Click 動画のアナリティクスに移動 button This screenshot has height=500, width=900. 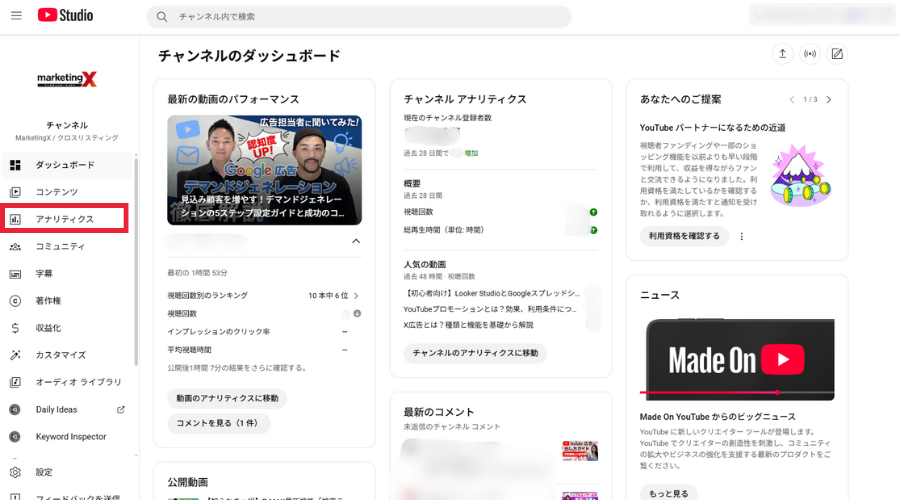click(227, 398)
